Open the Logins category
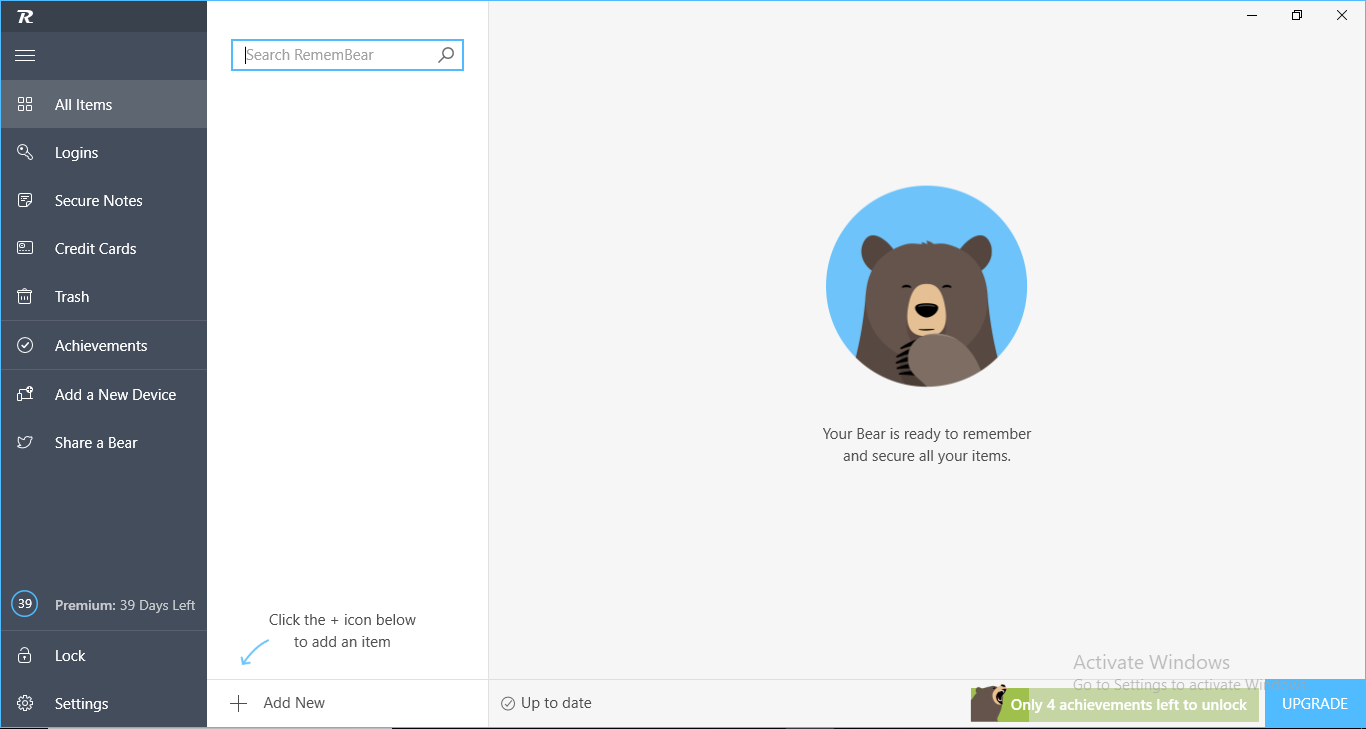1366x729 pixels. [x=104, y=152]
